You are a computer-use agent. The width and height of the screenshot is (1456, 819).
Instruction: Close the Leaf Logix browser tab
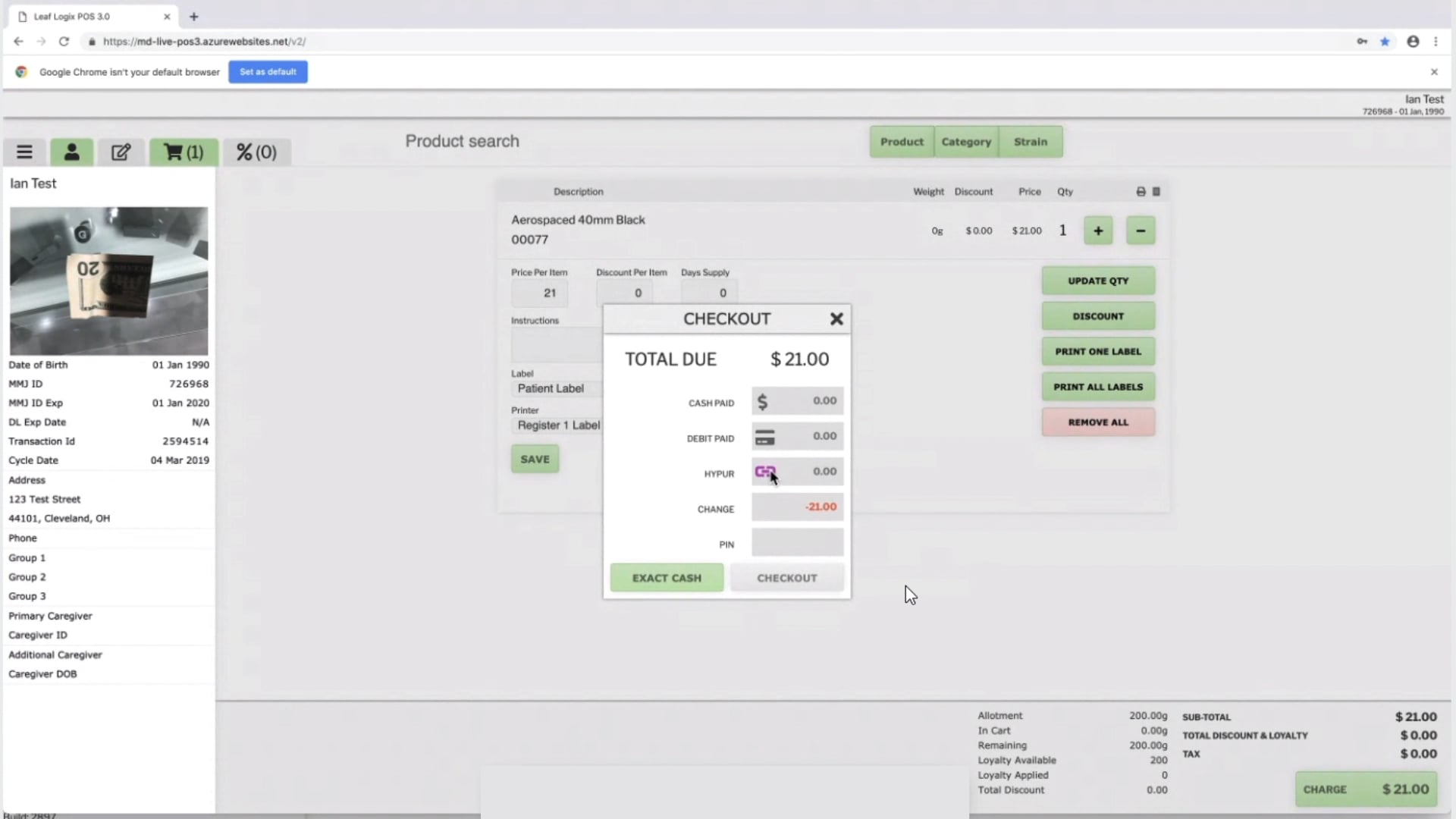coord(167,17)
